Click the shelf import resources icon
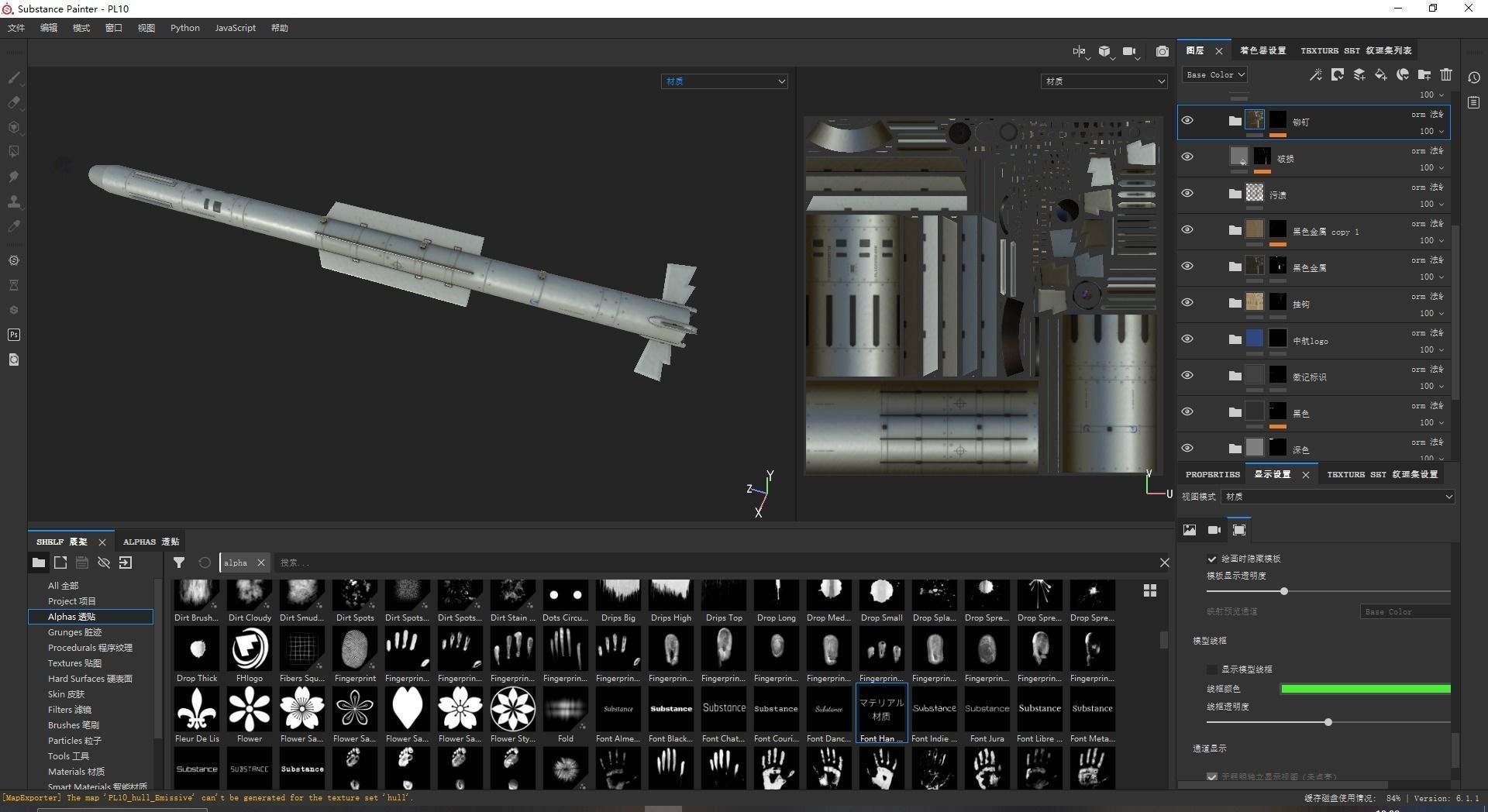 pos(126,563)
